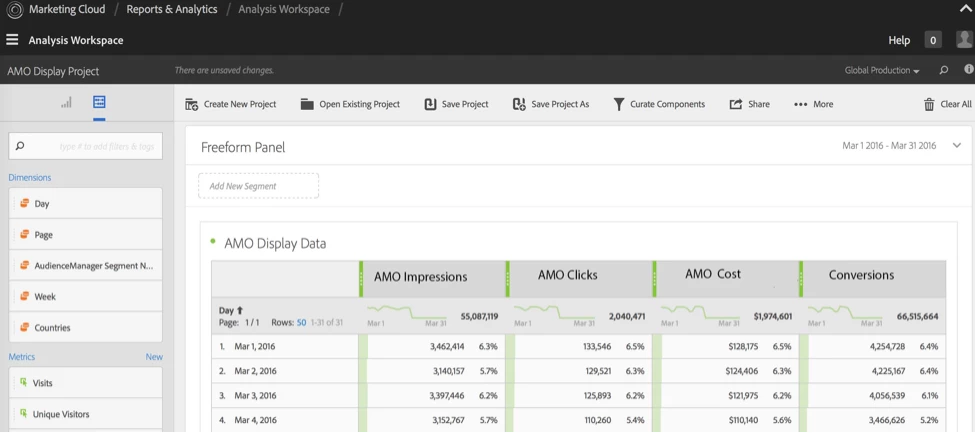Click the Metrics heading link

pos(22,357)
